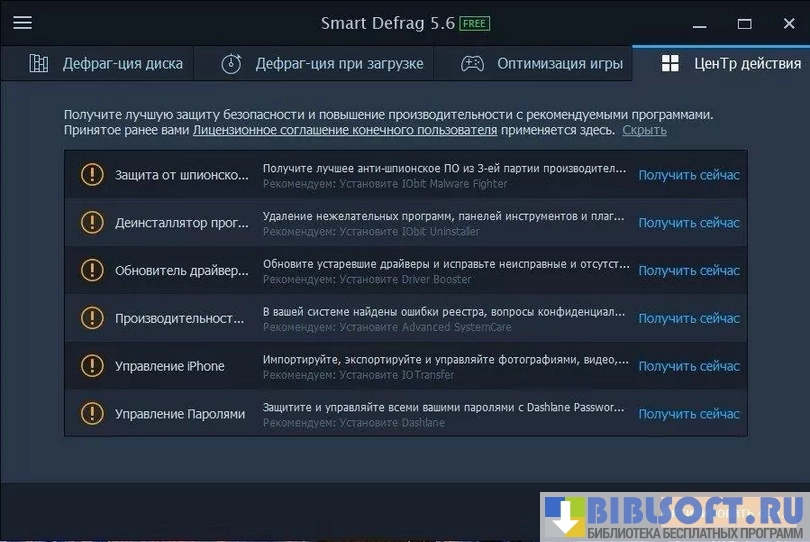Click warning icon beside Деинсталлятор прог...

92,223
